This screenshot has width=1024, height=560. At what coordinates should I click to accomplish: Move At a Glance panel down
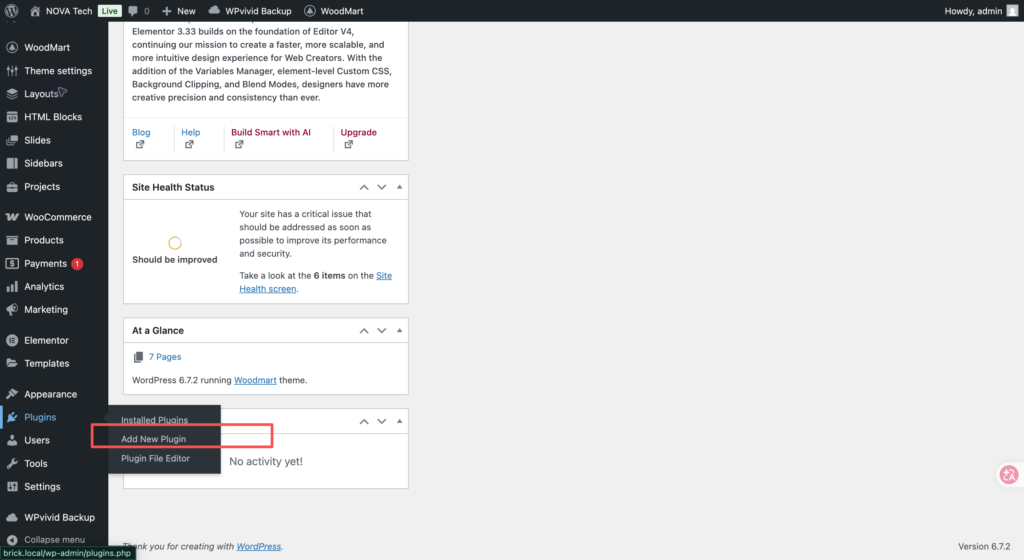tap(381, 331)
